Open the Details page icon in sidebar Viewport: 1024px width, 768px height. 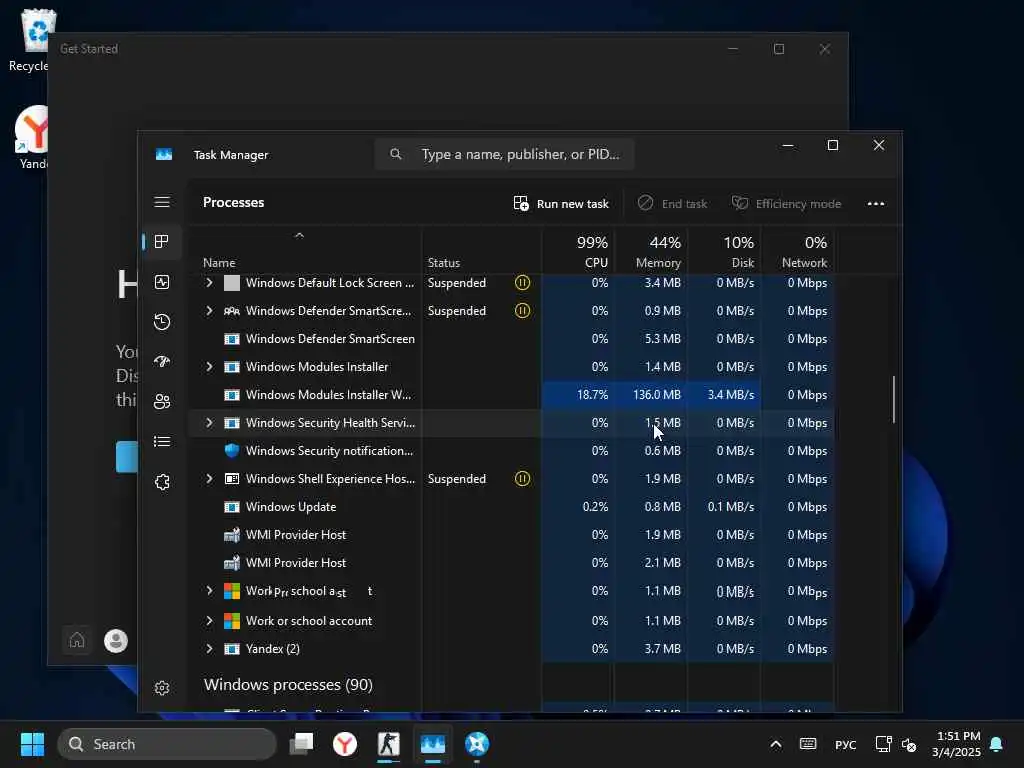pyautogui.click(x=162, y=442)
